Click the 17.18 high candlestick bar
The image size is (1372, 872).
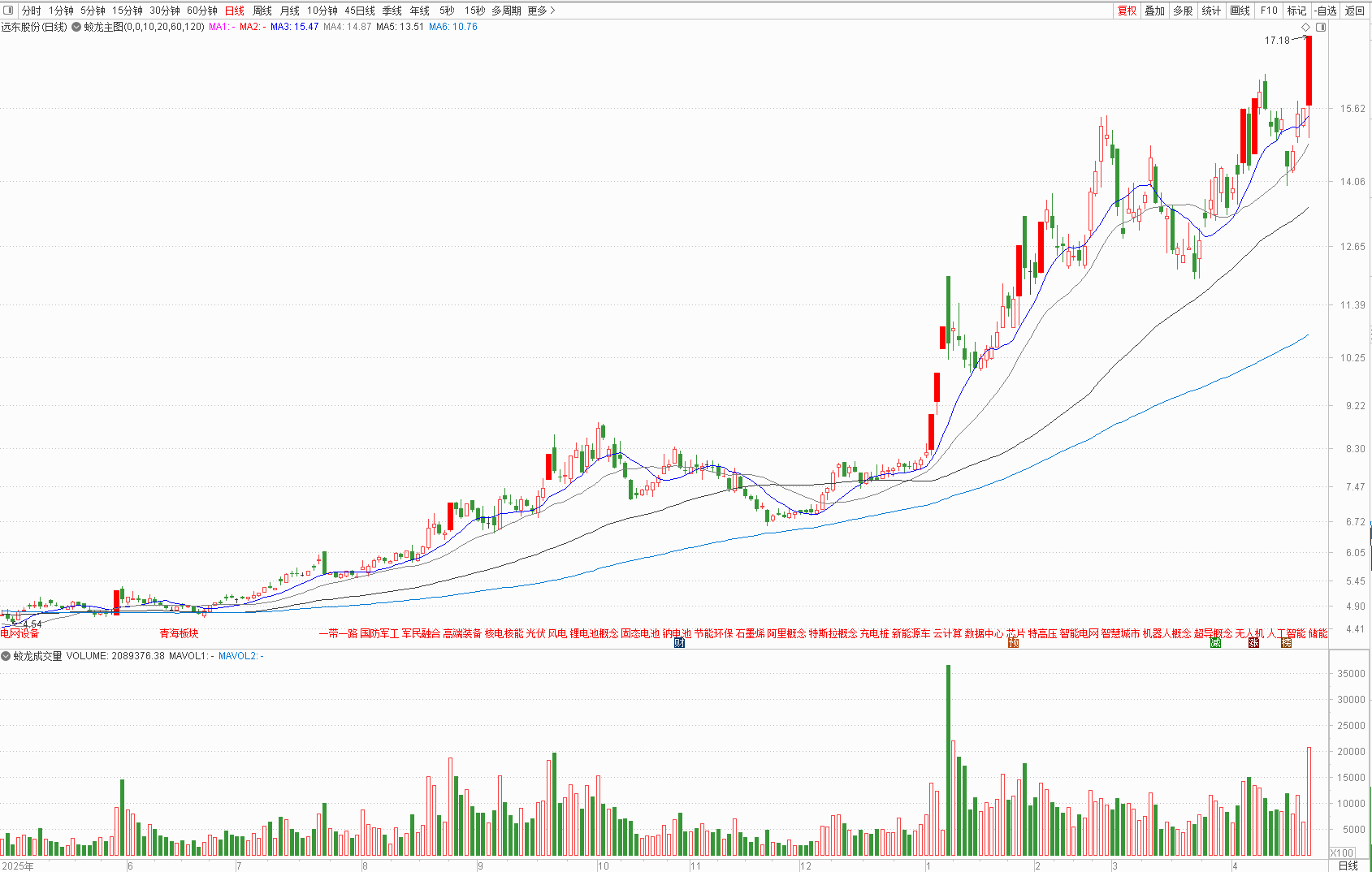pos(1309,71)
